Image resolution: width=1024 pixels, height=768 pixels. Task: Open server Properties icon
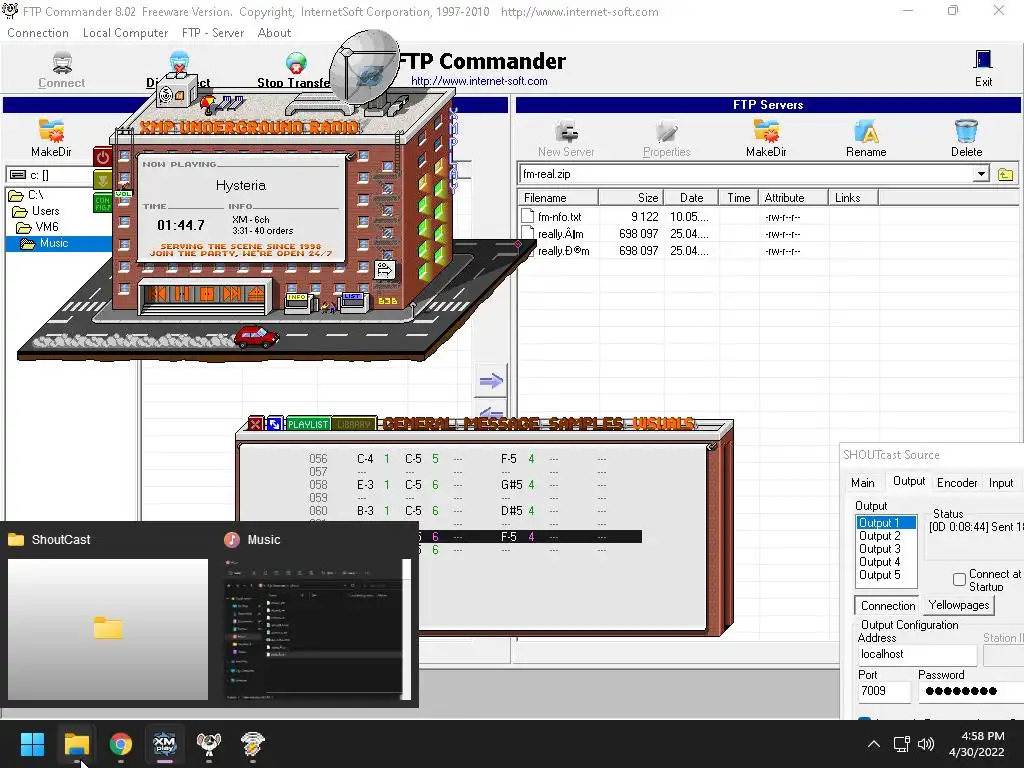666,131
